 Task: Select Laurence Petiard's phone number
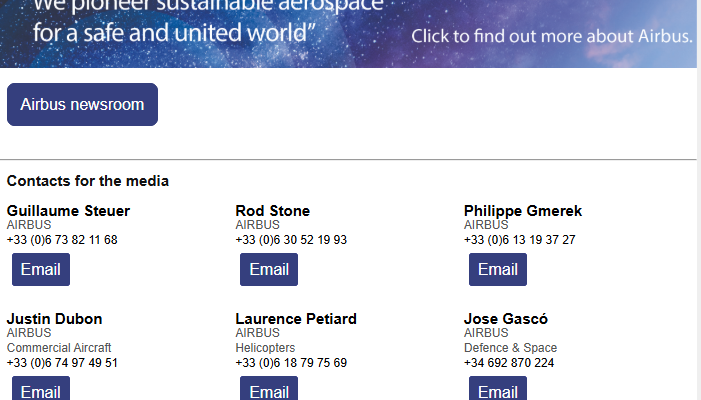tap(291, 363)
